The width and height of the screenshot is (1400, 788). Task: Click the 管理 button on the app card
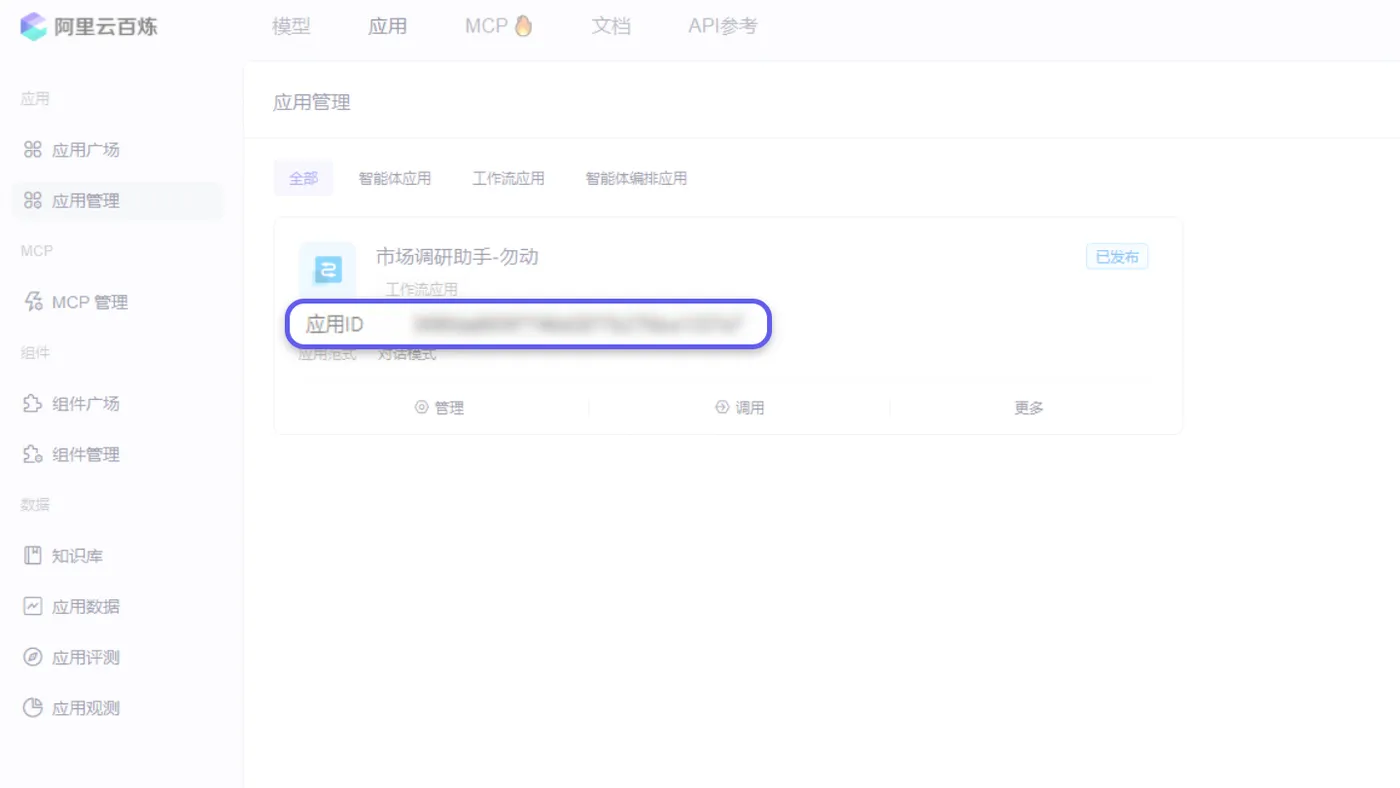[439, 408]
